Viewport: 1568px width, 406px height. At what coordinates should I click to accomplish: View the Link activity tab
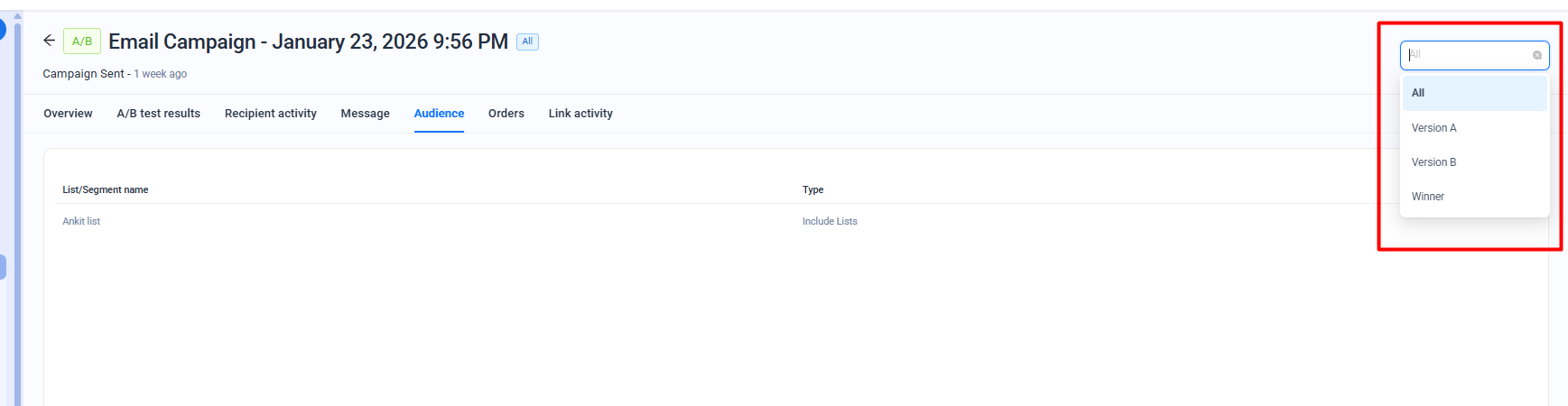[x=580, y=114]
